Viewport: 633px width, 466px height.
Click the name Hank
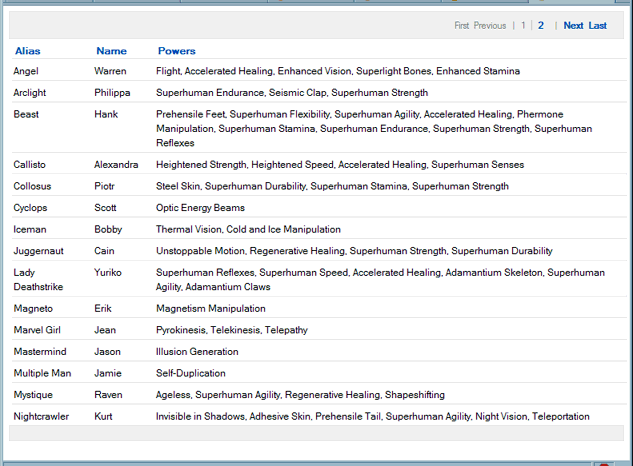[x=106, y=114]
